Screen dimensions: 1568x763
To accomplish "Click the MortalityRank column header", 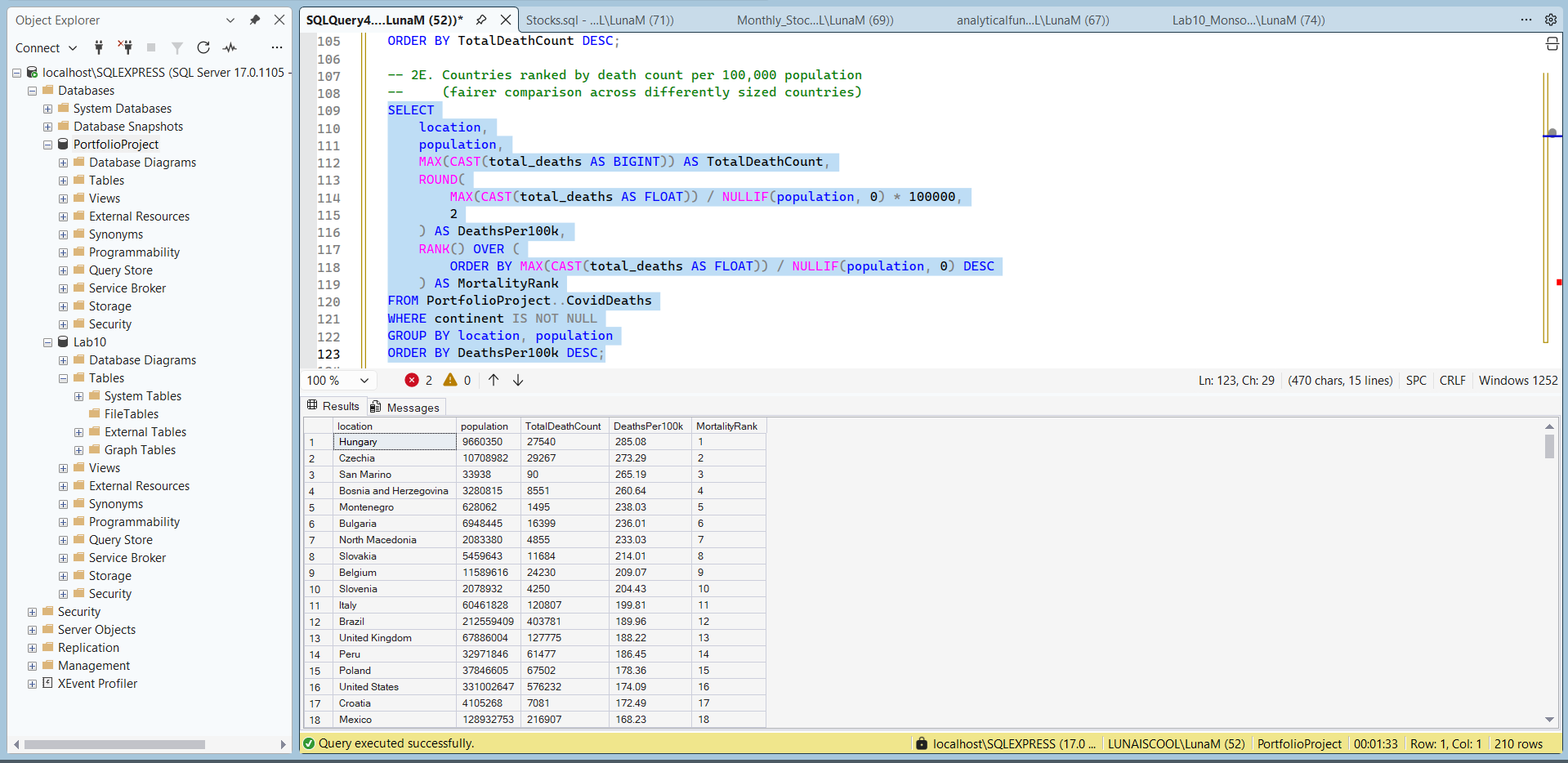I will [726, 426].
